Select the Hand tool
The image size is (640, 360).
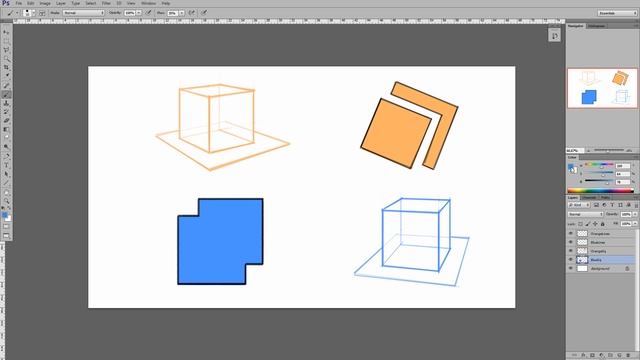(x=6, y=192)
